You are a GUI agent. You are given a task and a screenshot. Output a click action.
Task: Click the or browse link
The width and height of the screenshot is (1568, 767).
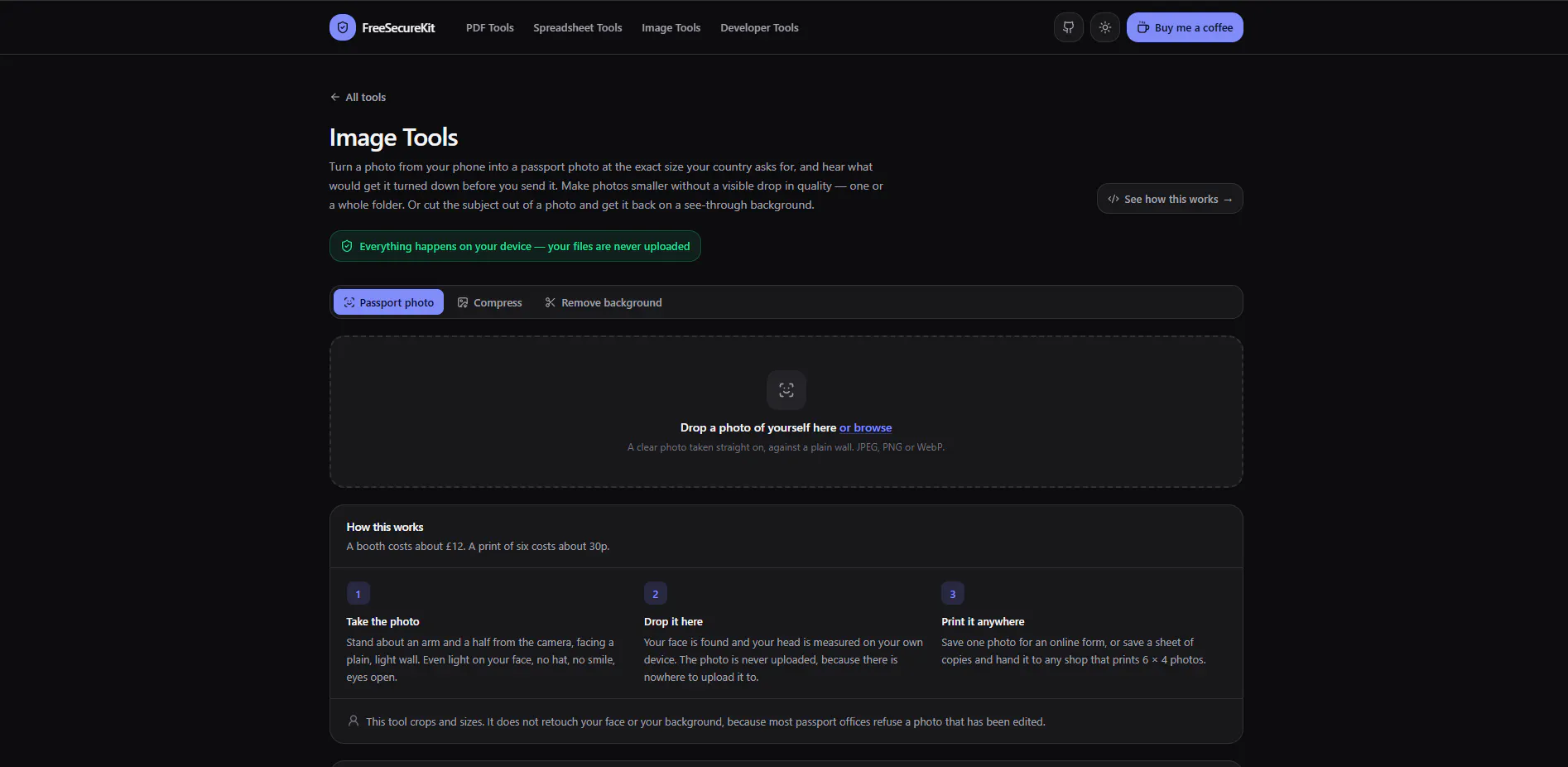[x=866, y=427]
